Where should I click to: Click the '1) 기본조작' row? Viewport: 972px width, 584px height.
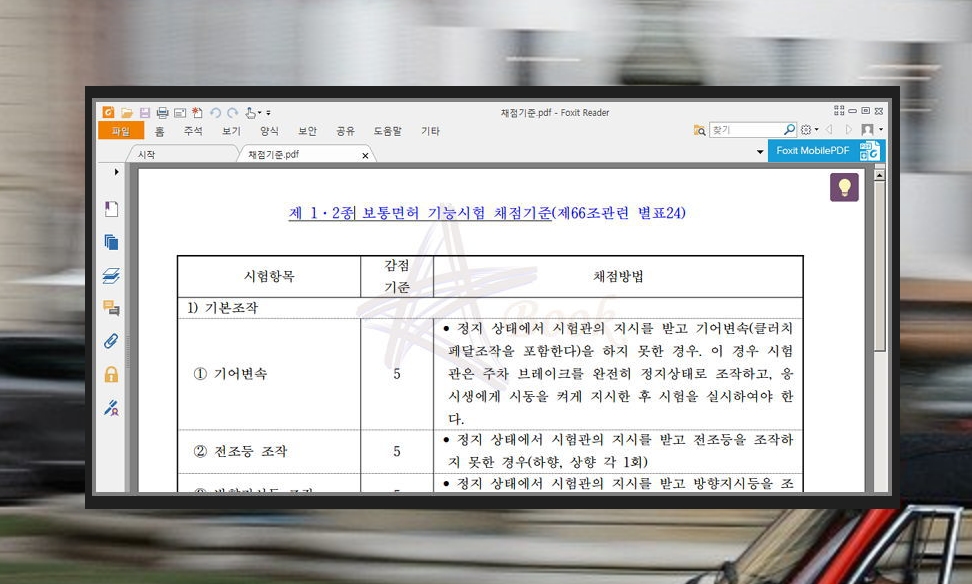click(490, 307)
